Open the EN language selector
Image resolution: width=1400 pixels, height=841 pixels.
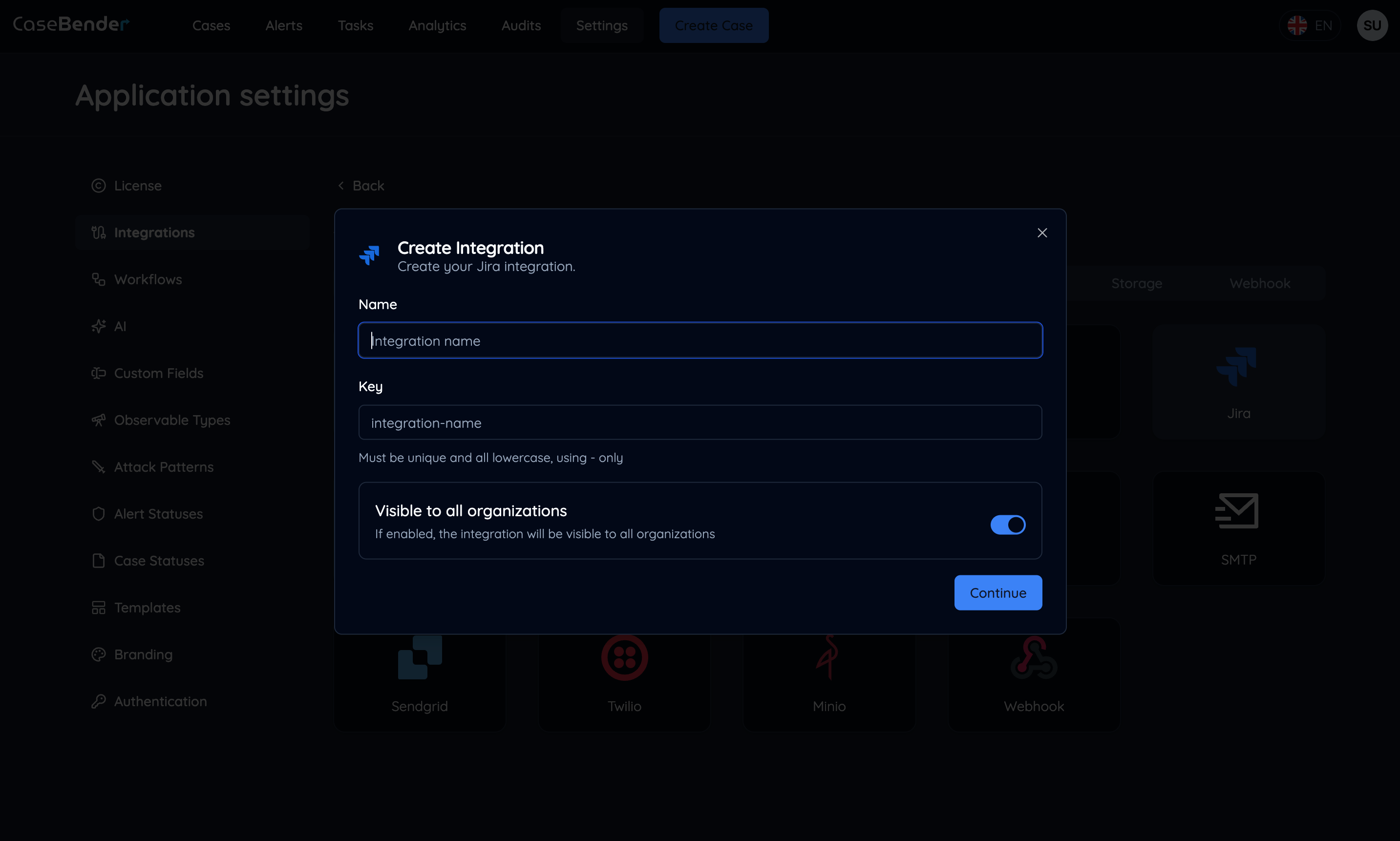[1311, 25]
